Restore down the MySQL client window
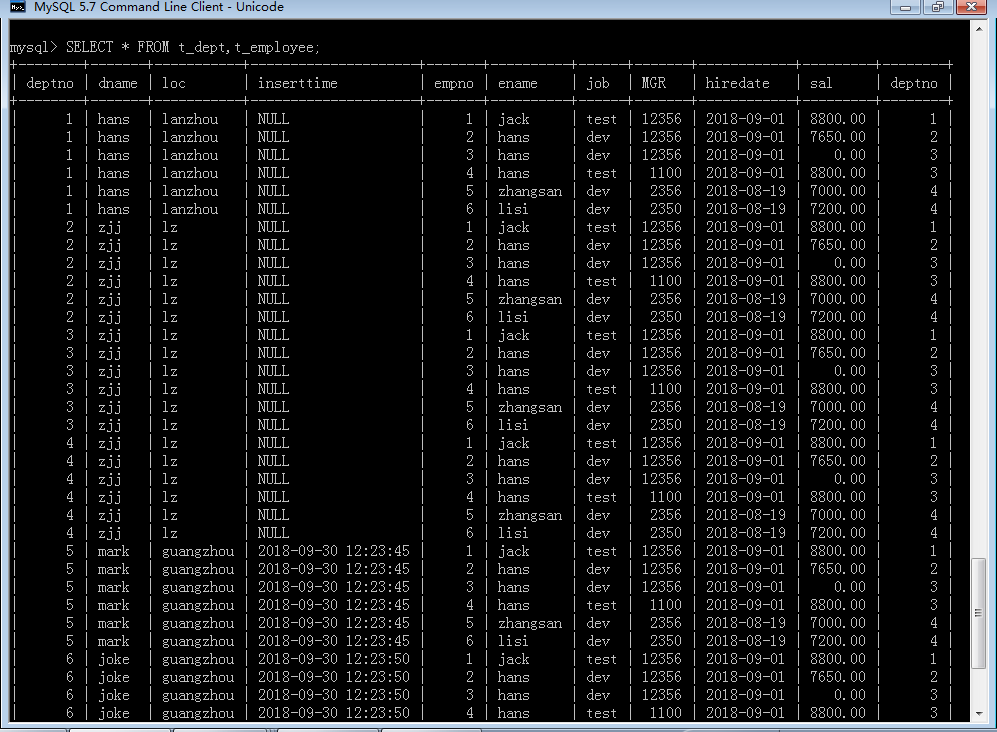The width and height of the screenshot is (997, 732). tap(938, 7)
